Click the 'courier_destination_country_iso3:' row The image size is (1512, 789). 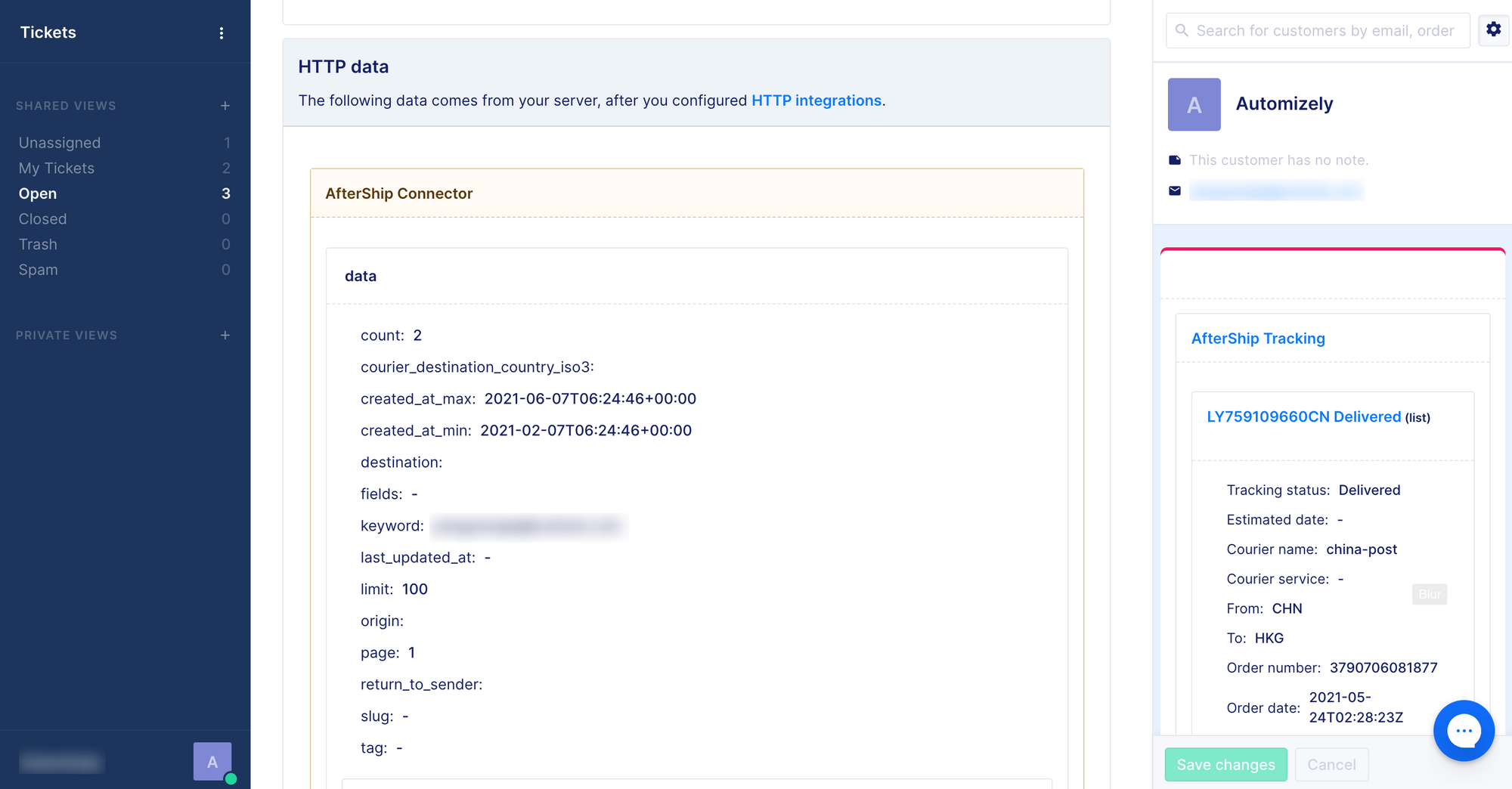click(x=477, y=367)
